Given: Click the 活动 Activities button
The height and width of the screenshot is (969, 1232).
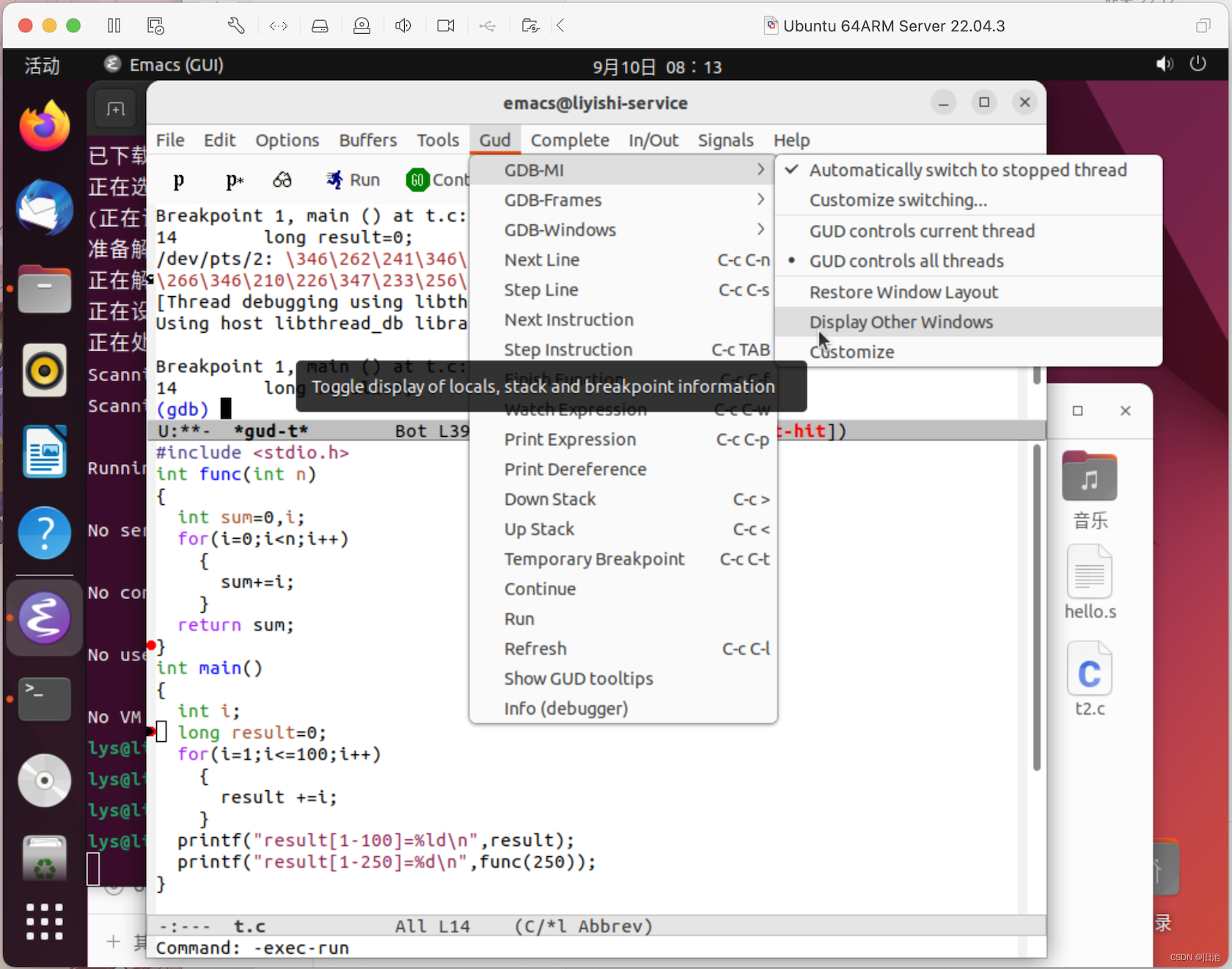Looking at the screenshot, I should [x=42, y=66].
